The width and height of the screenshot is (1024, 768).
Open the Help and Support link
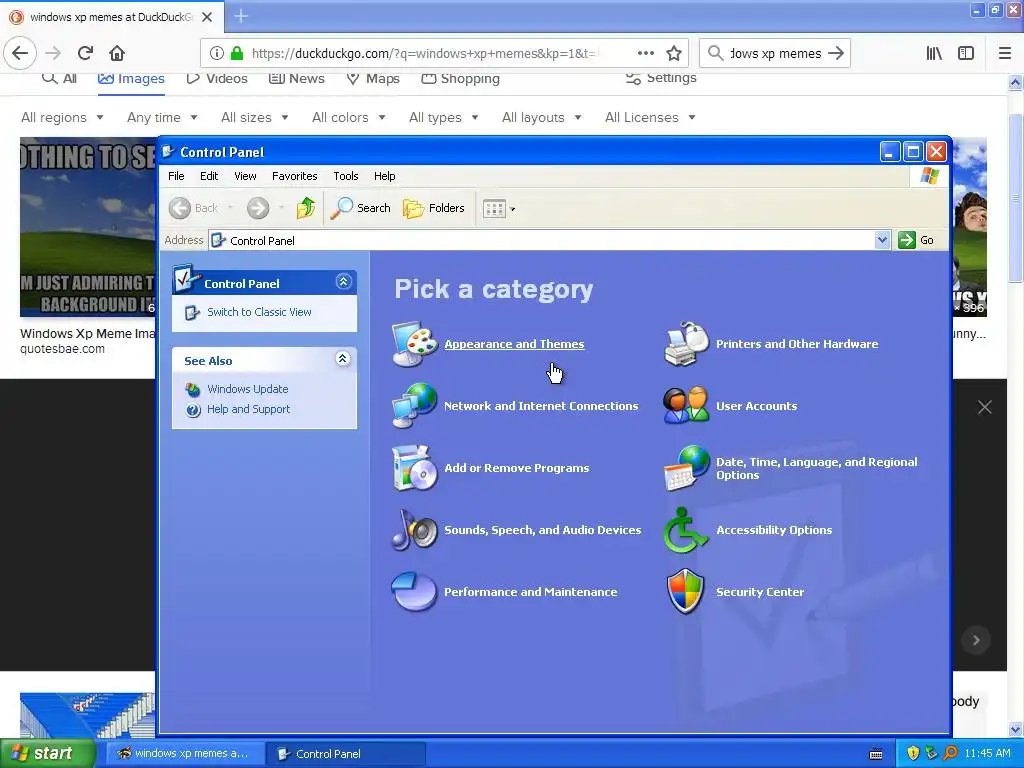pyautogui.click(x=248, y=409)
